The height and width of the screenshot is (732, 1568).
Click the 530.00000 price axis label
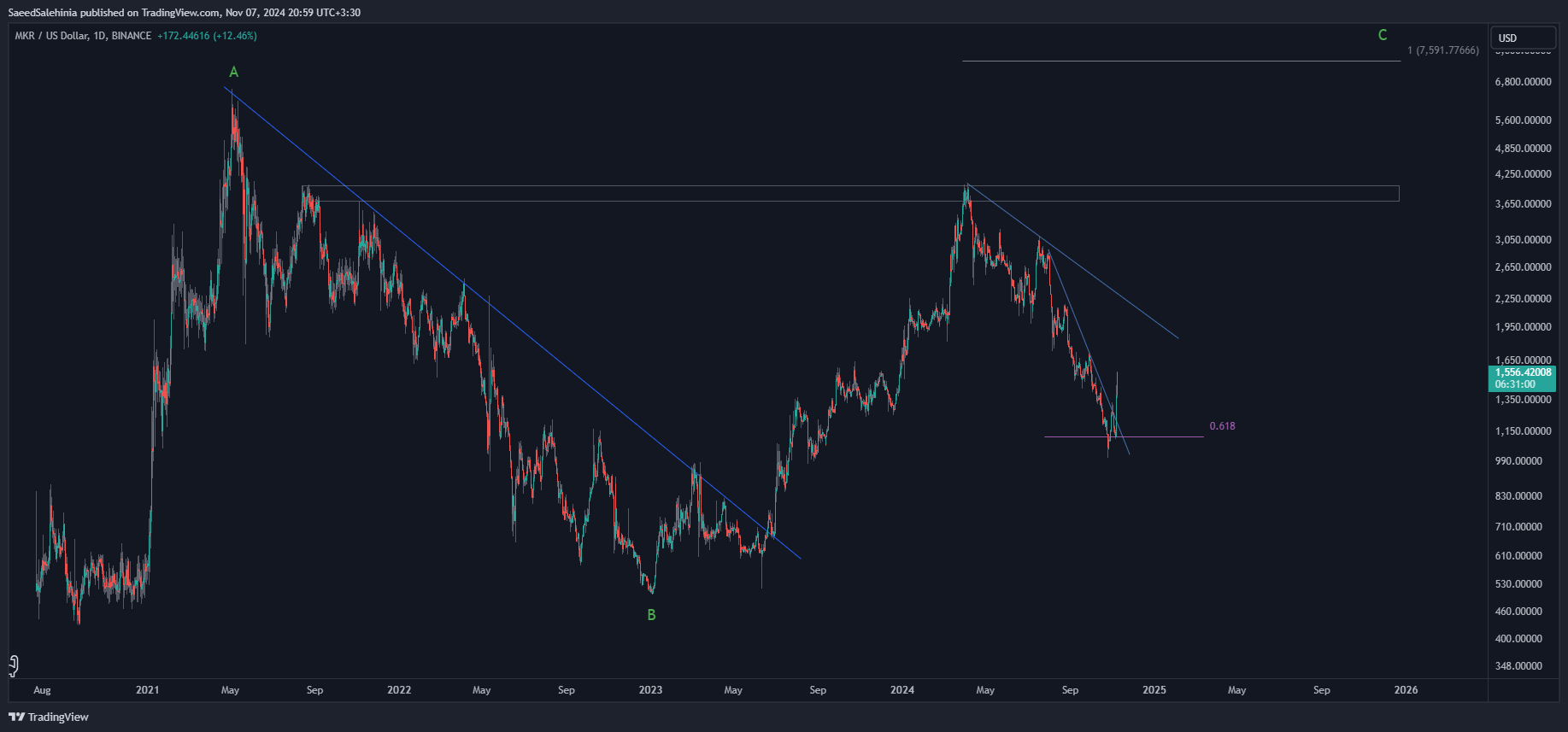pyautogui.click(x=1518, y=584)
